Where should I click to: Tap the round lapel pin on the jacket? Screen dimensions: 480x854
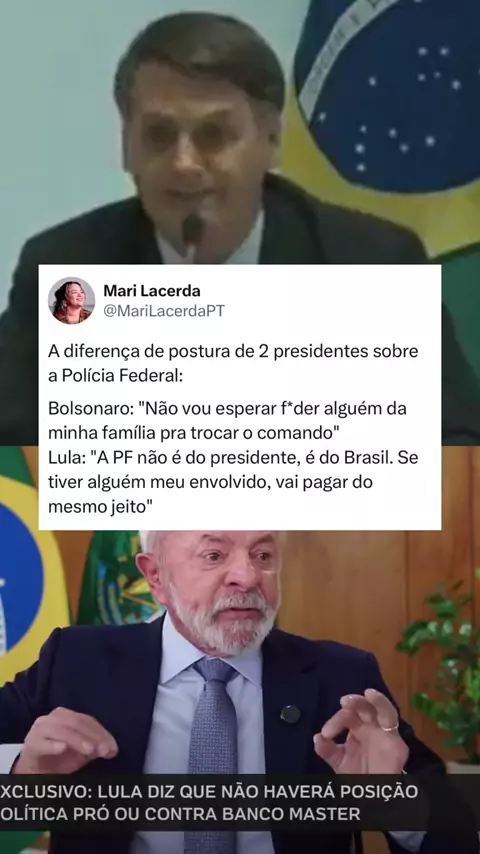click(x=290, y=713)
